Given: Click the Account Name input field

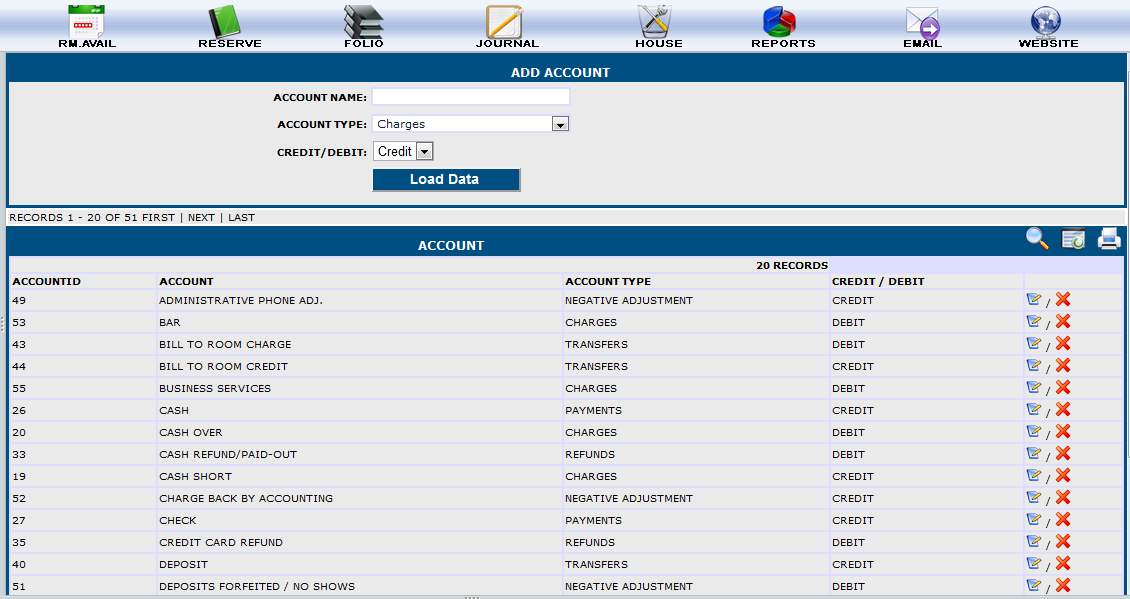Looking at the screenshot, I should pyautogui.click(x=471, y=97).
